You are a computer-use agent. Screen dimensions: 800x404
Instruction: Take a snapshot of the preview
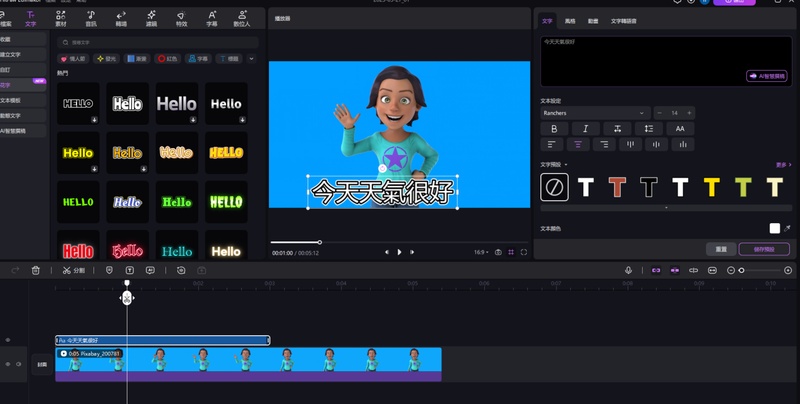pyautogui.click(x=498, y=252)
